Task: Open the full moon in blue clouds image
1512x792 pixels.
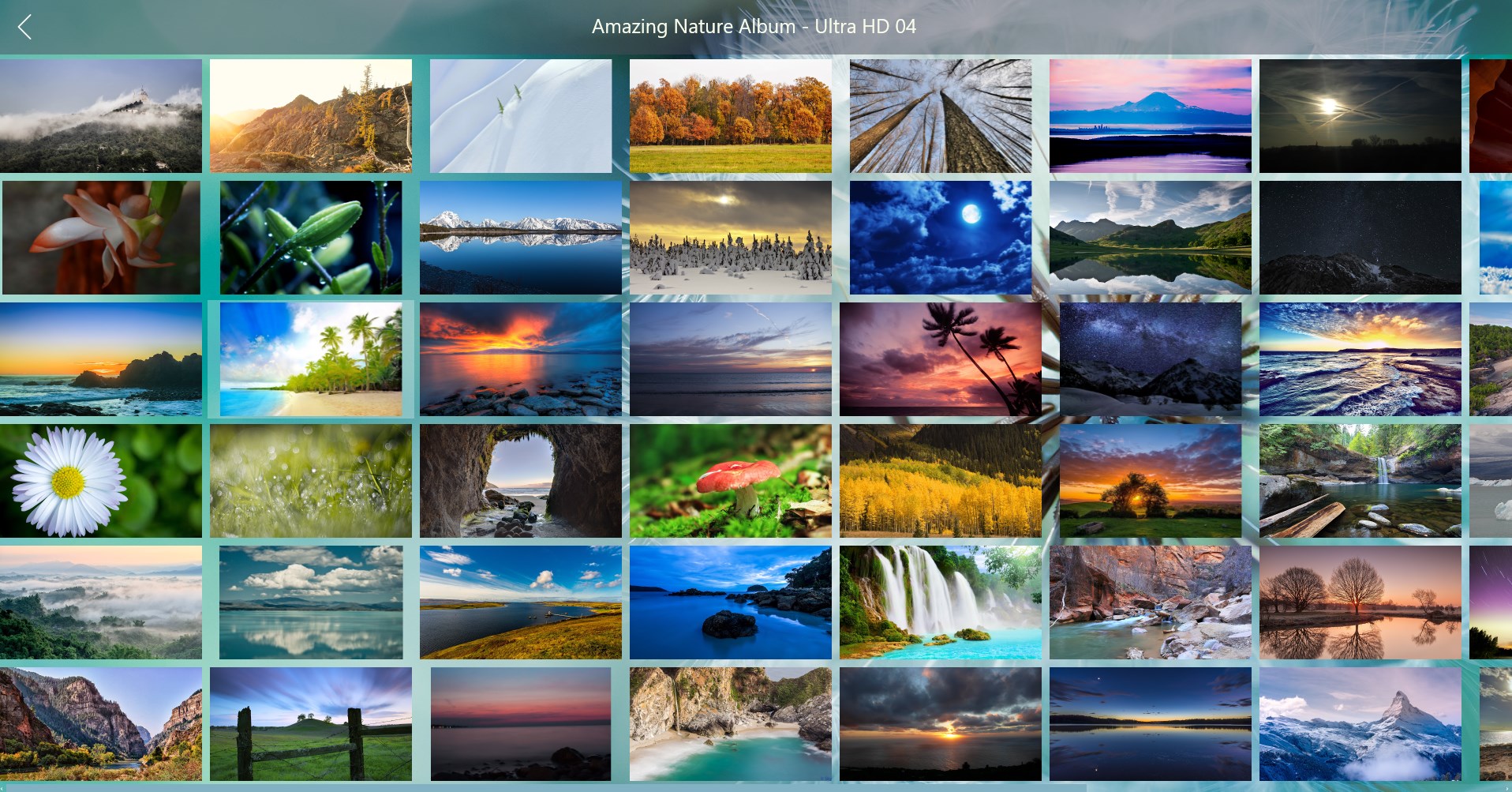Action: click(941, 238)
